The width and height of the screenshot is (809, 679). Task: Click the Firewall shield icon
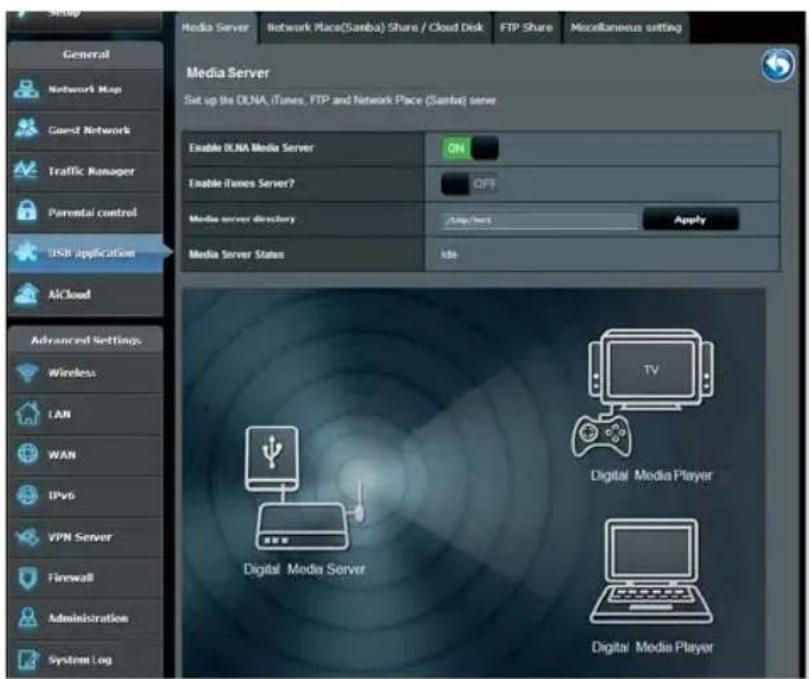(x=27, y=577)
